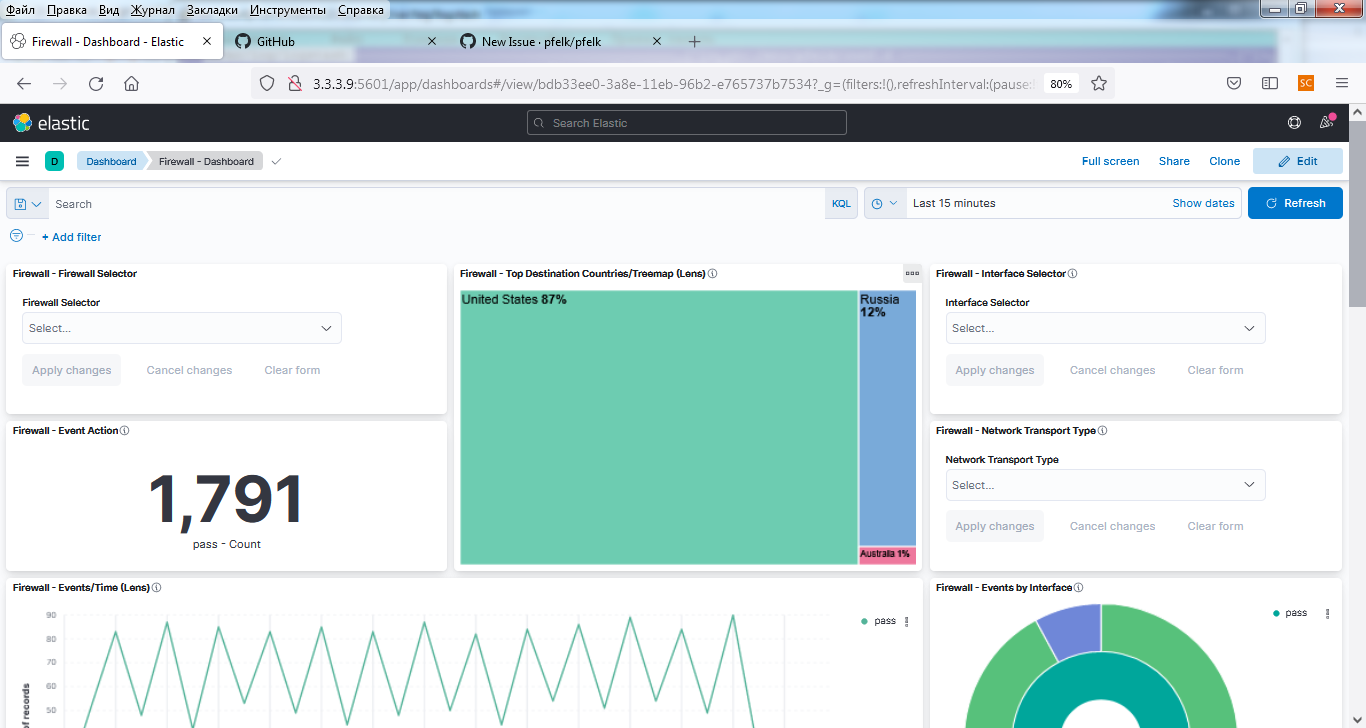Open the help icon in the Elastic header
This screenshot has height=728, width=1366.
(1294, 122)
